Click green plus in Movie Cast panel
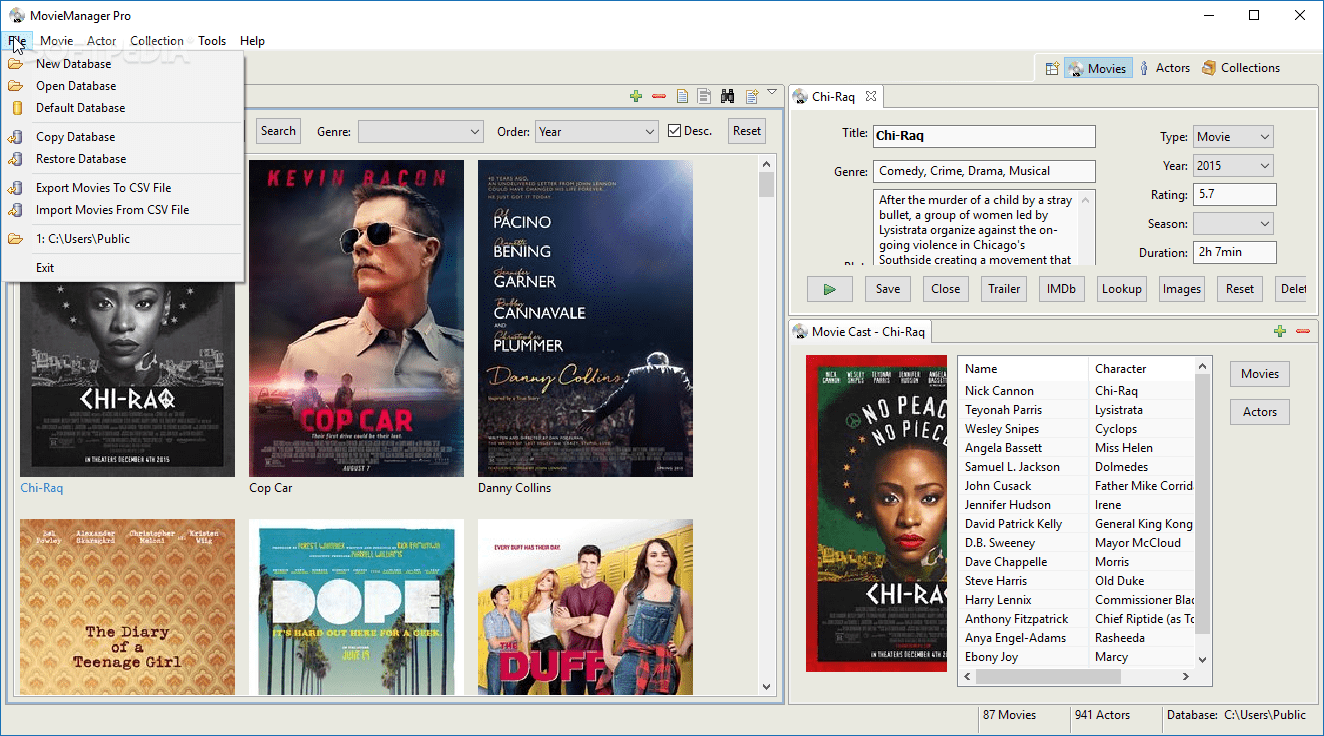The height and width of the screenshot is (736, 1324). pyautogui.click(x=1280, y=331)
